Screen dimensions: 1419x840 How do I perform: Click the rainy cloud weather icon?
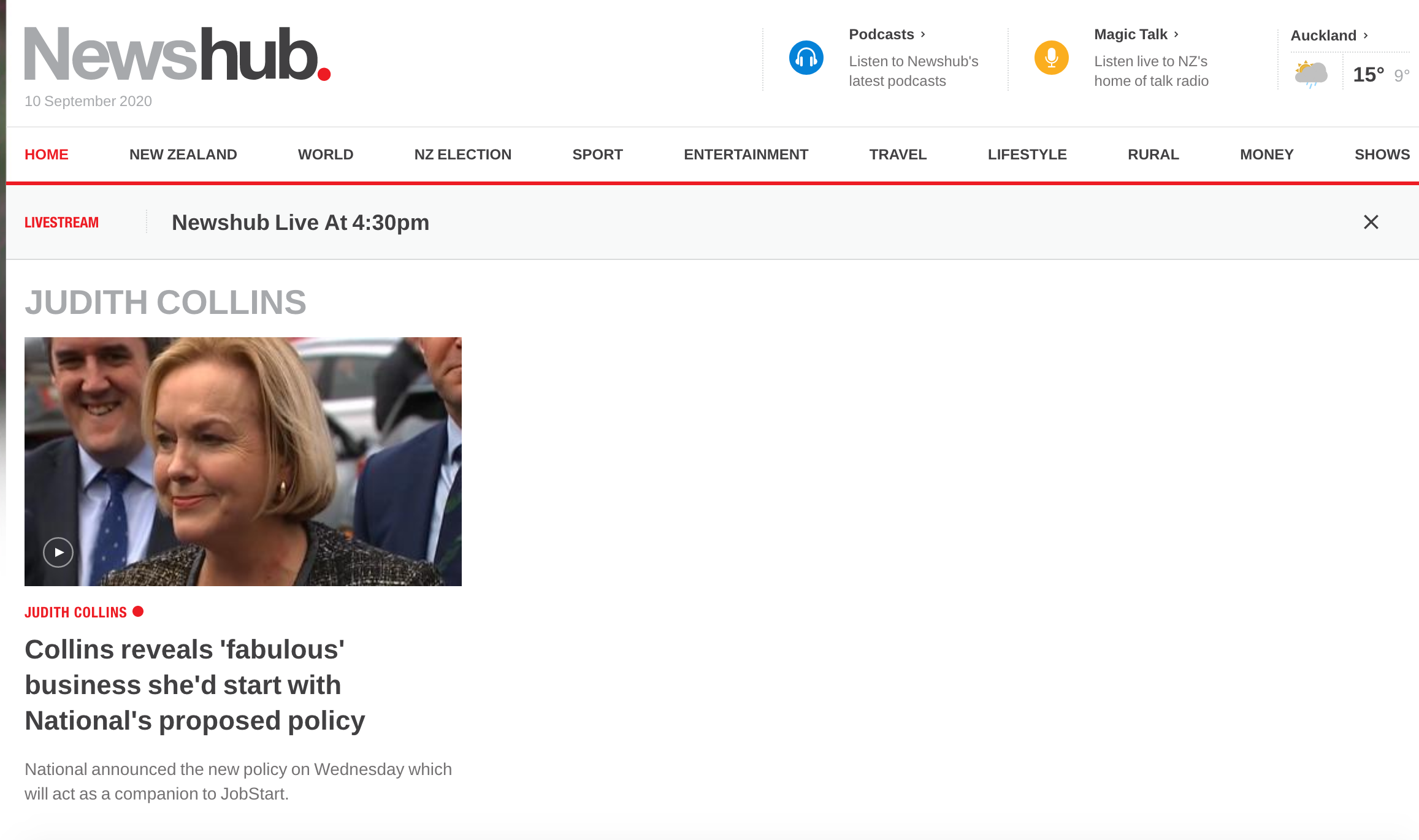tap(1310, 74)
